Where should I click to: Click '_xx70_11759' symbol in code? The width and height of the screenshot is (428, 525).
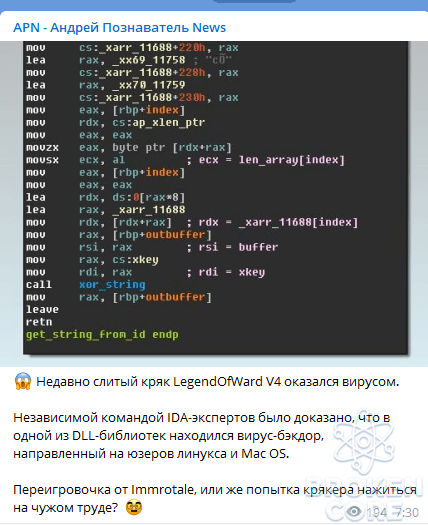tap(148, 85)
